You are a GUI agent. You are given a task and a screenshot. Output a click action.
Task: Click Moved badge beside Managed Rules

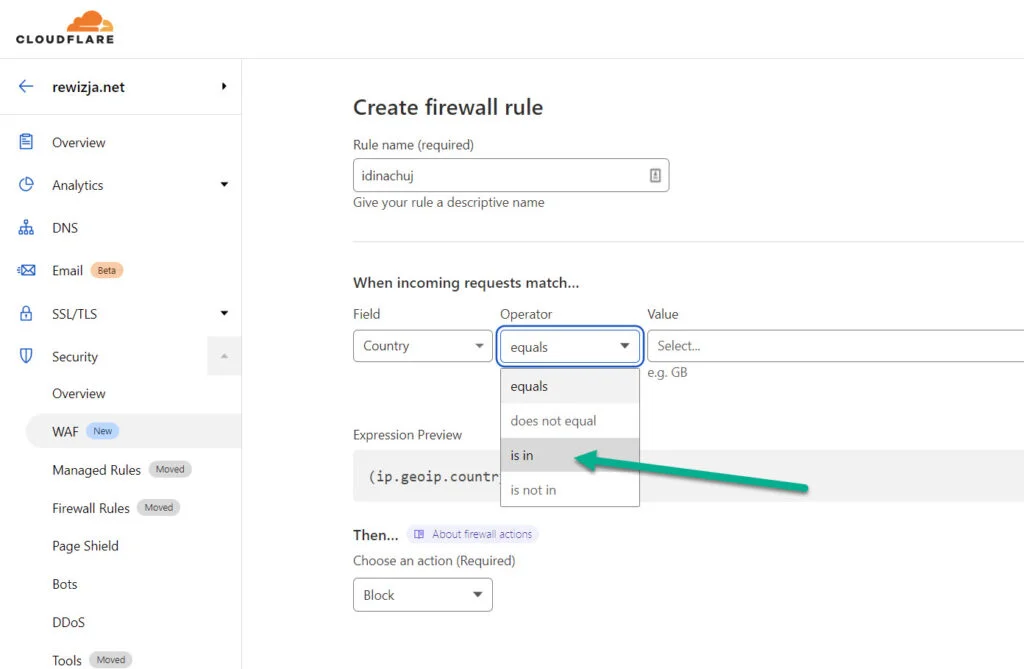(x=170, y=469)
